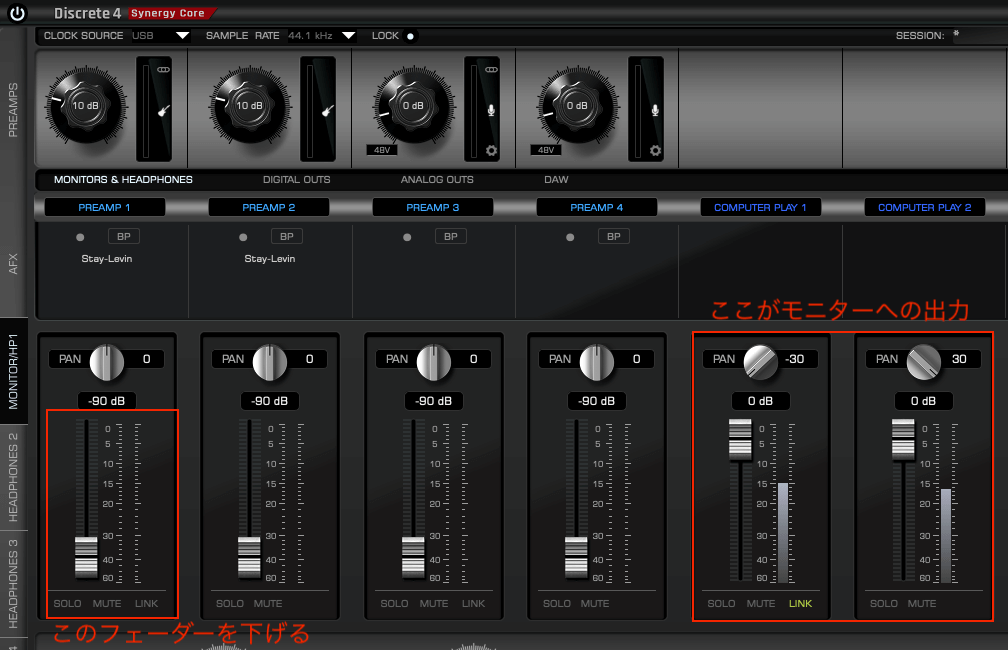Click the Preamp 1 volume fader handle

click(x=86, y=557)
